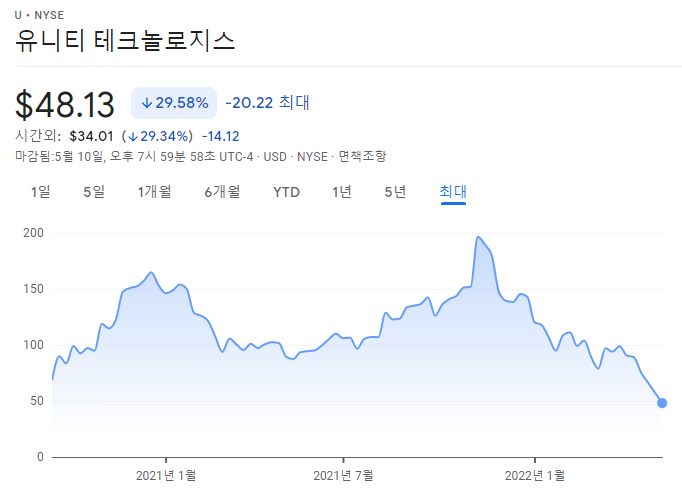Click the 50 y-axis label

pos(37,401)
